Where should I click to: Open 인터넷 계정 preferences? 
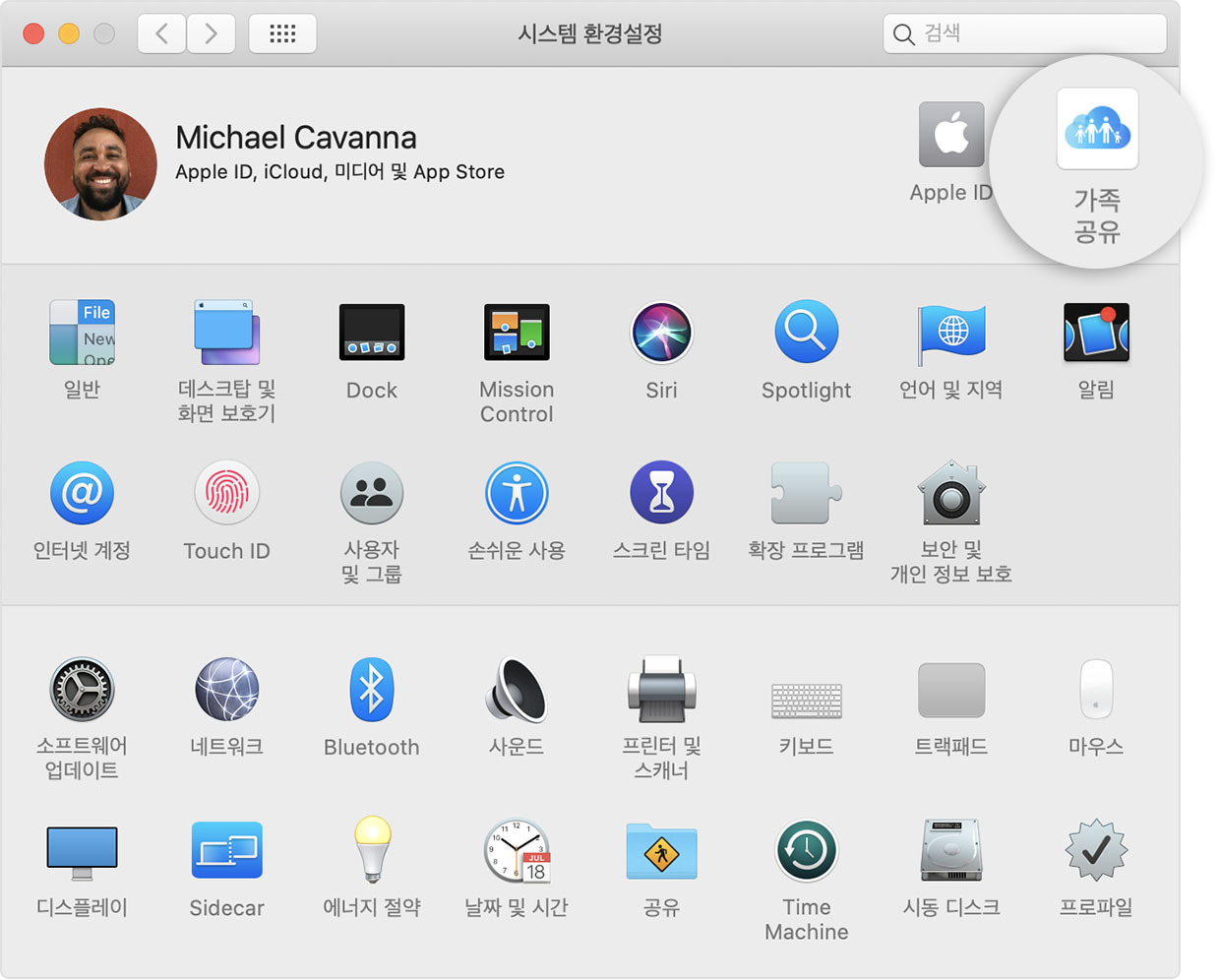pos(82,493)
